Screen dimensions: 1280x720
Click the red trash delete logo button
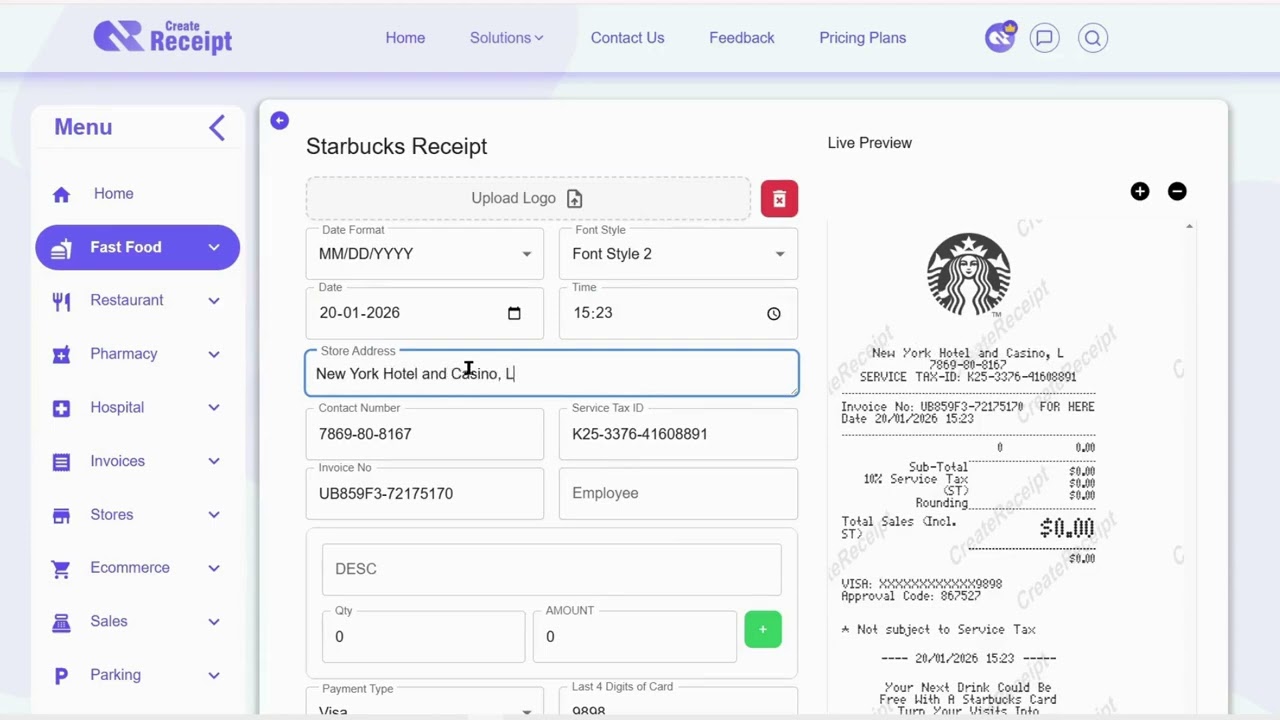(x=779, y=198)
